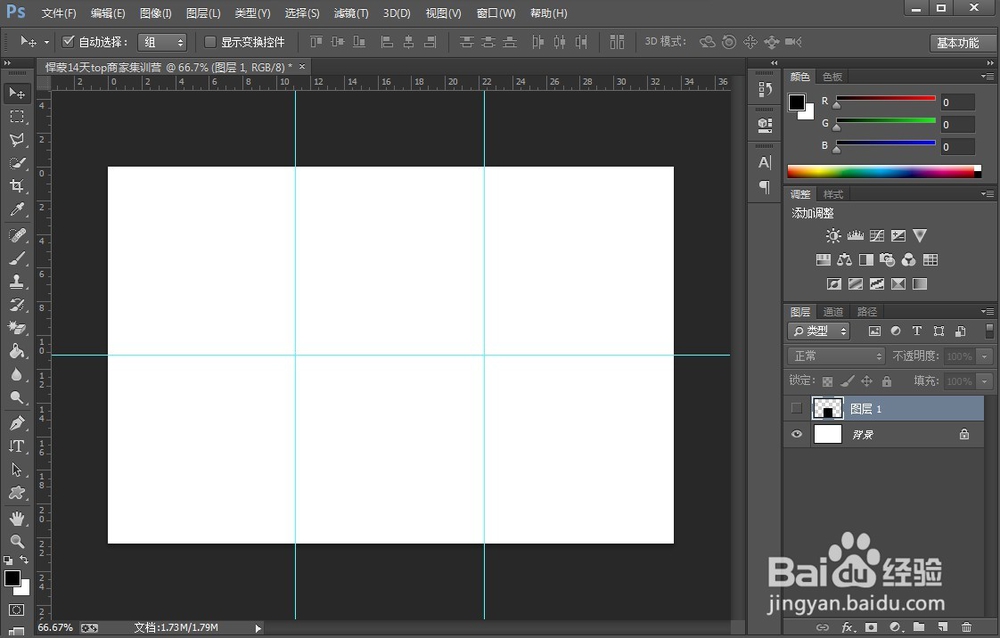This screenshot has height=638, width=1000.
Task: Select the Quick Selection tool
Action: pos(17,163)
